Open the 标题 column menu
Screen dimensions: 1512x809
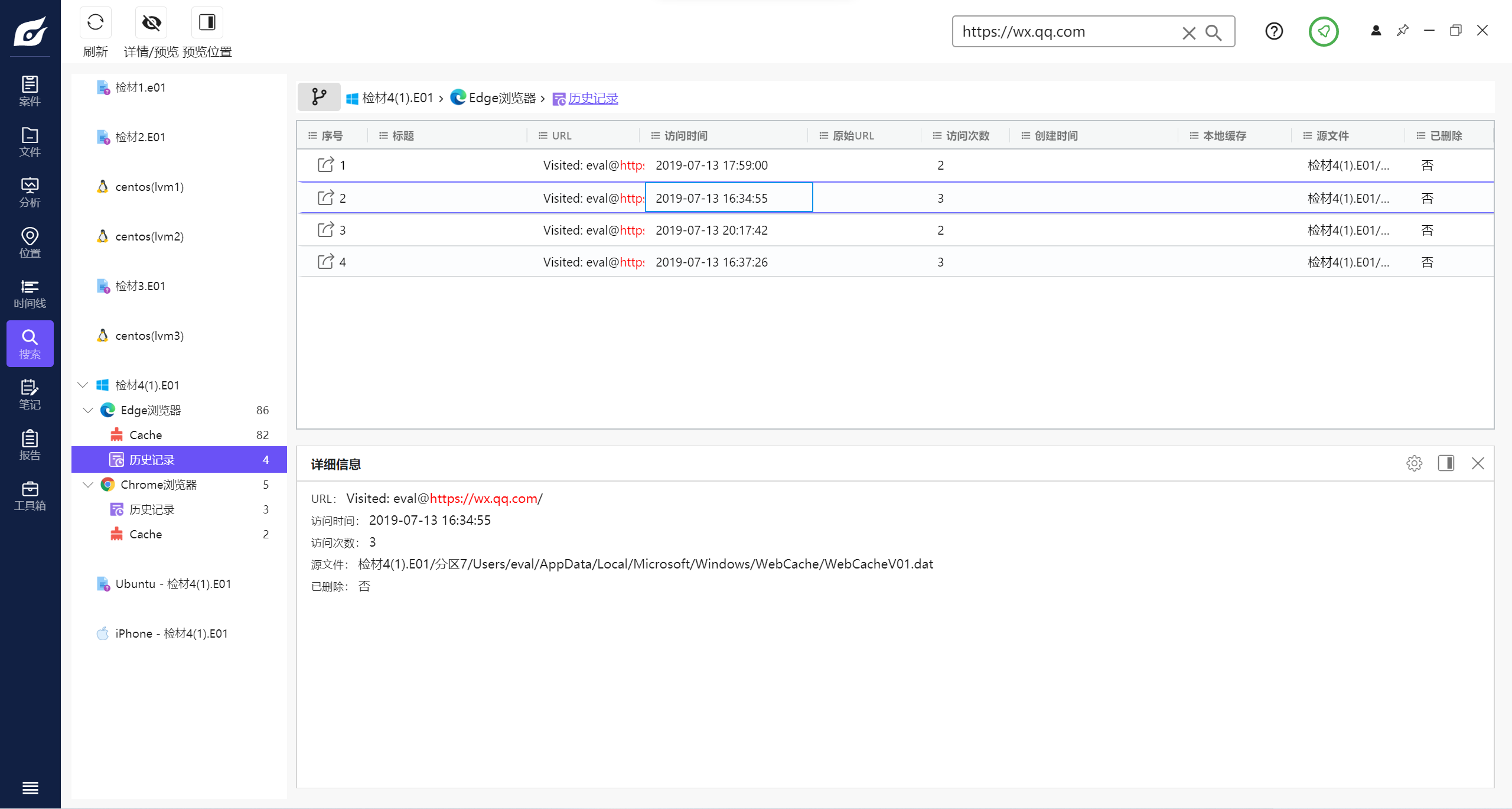tap(383, 136)
